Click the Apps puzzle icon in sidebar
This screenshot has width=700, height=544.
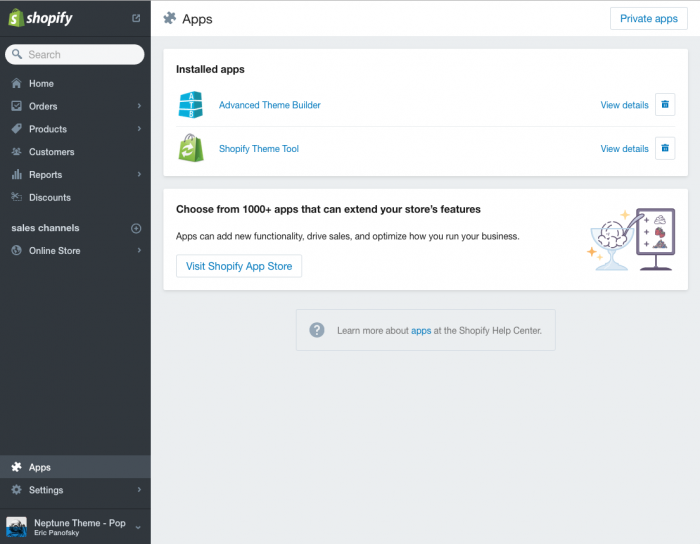[17, 467]
